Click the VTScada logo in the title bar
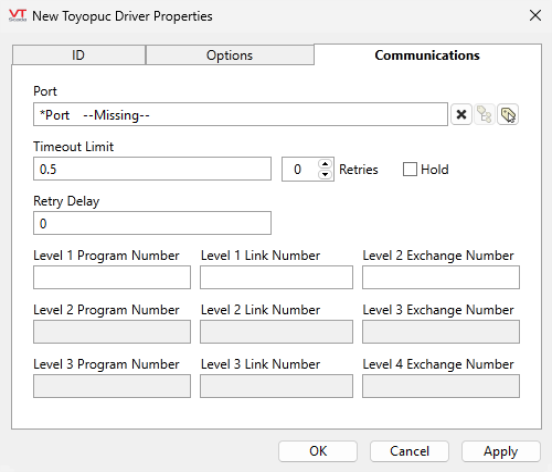This screenshot has width=552, height=472. click(18, 15)
